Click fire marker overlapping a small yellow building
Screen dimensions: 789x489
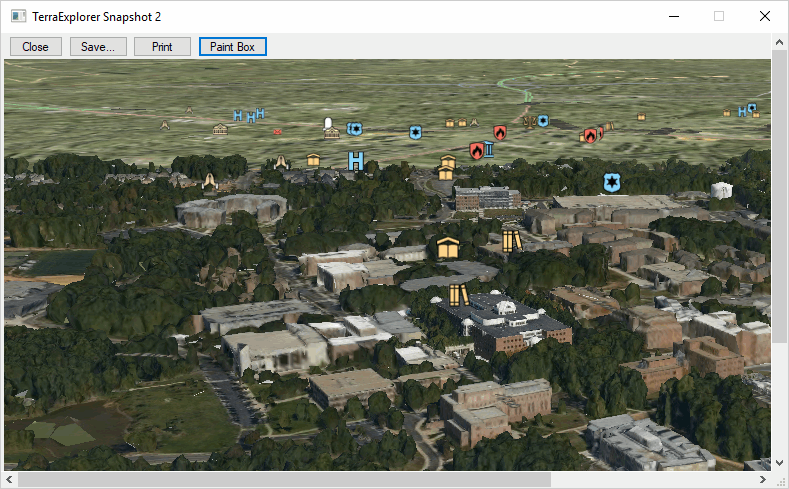pos(590,135)
